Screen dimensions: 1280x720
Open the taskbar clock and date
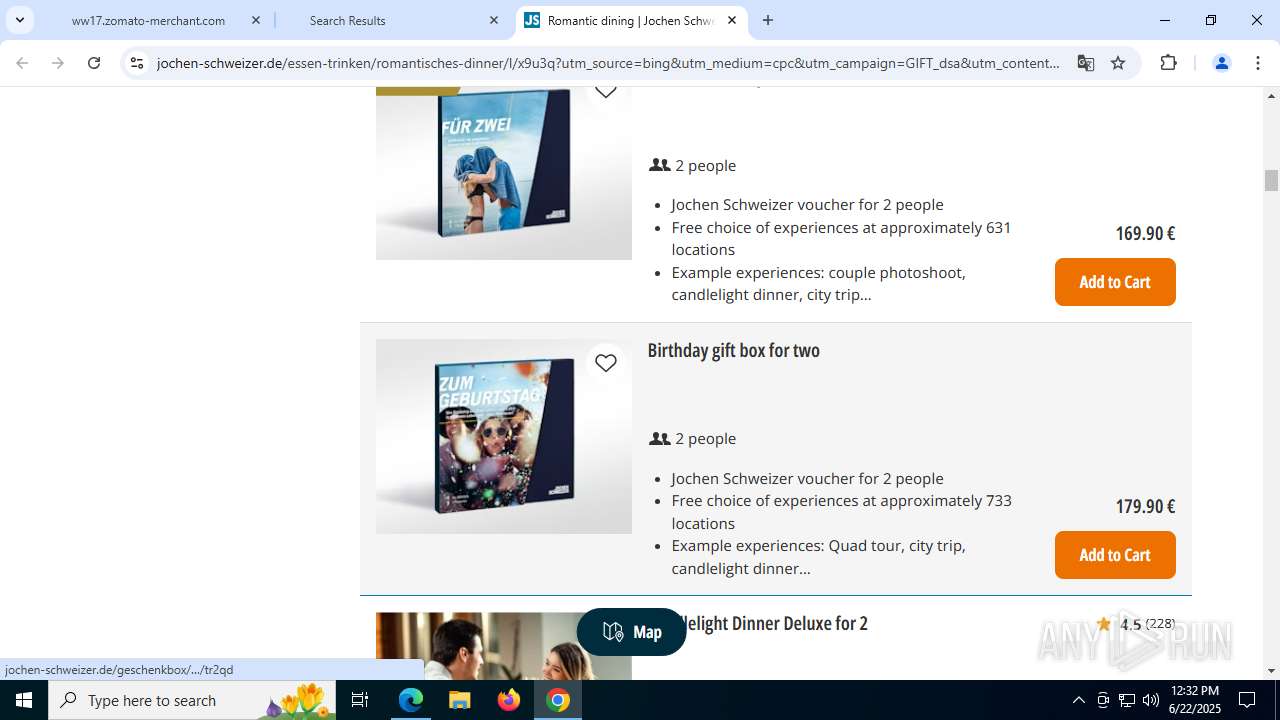point(1194,700)
